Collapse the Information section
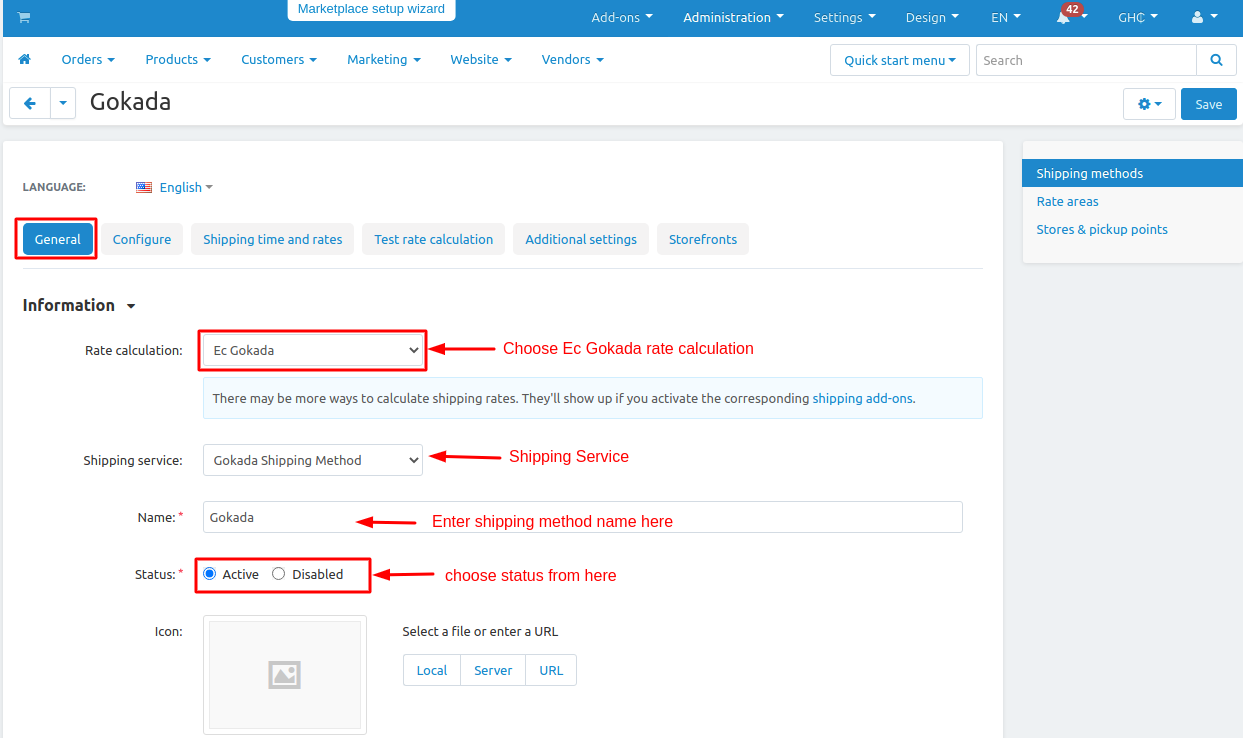Screen dimensions: 1243x738 pyautogui.click(x=79, y=305)
